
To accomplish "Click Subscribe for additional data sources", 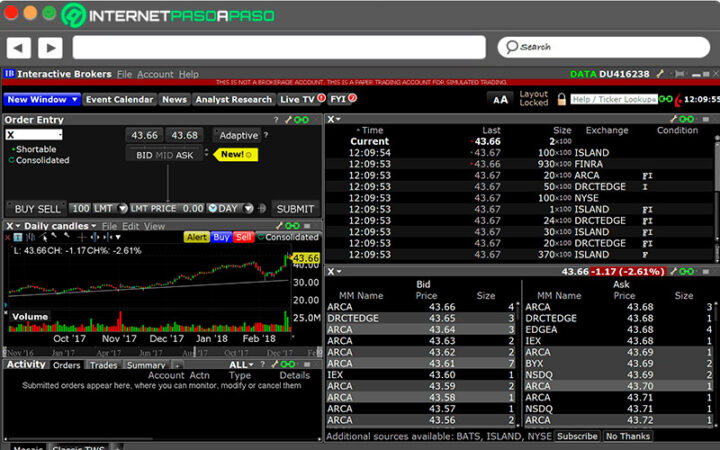I will [x=577, y=436].
